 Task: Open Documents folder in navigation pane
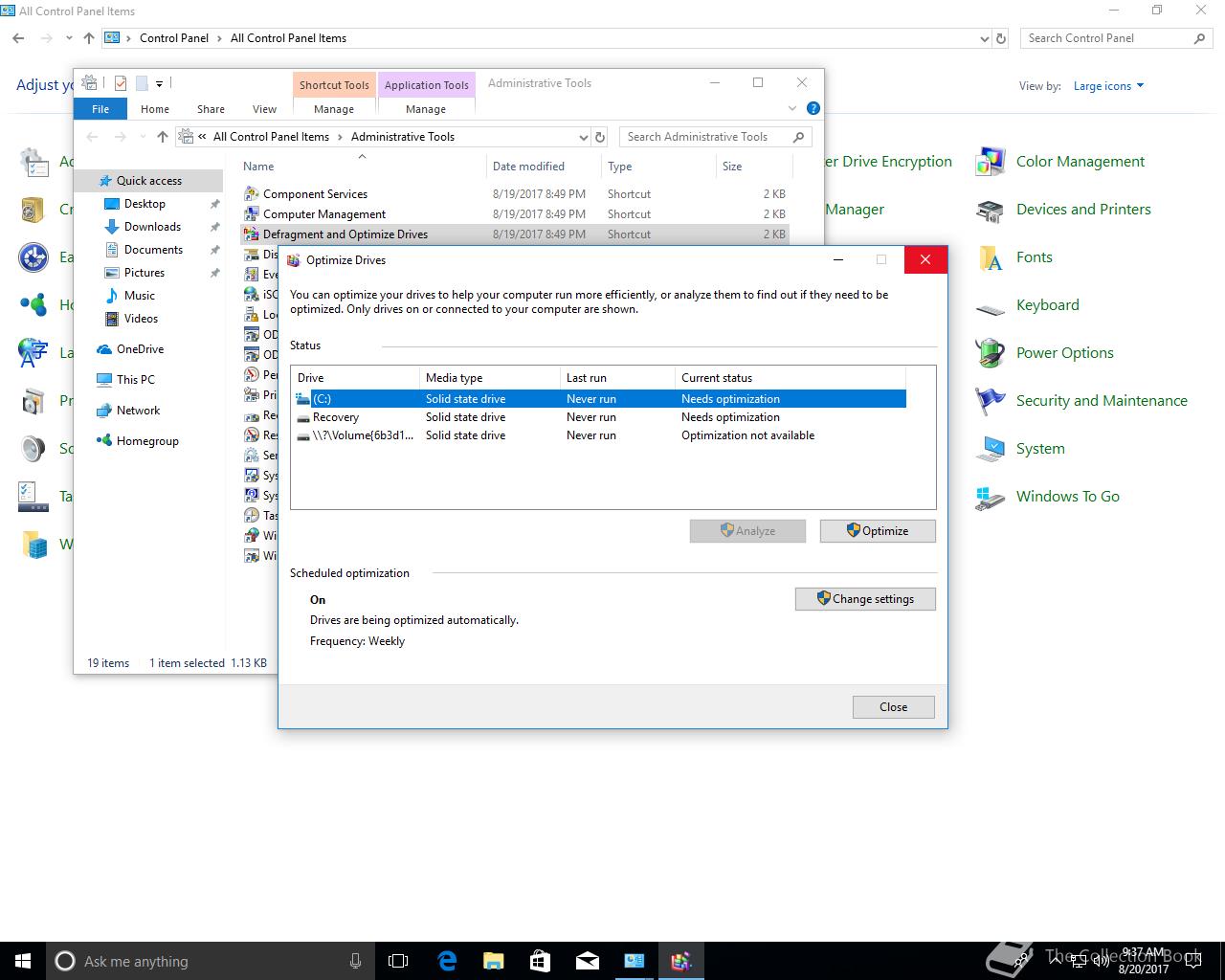pyautogui.click(x=153, y=250)
